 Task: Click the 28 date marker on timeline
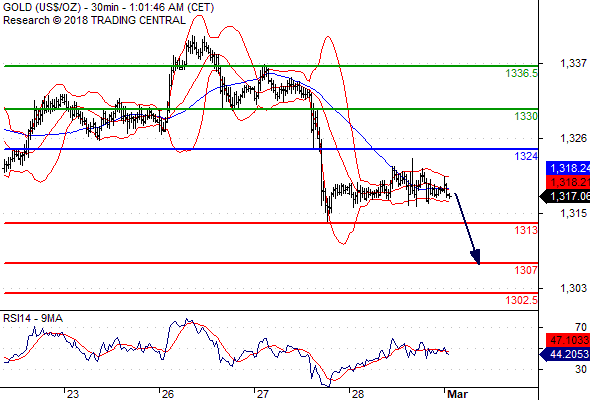tap(358, 394)
